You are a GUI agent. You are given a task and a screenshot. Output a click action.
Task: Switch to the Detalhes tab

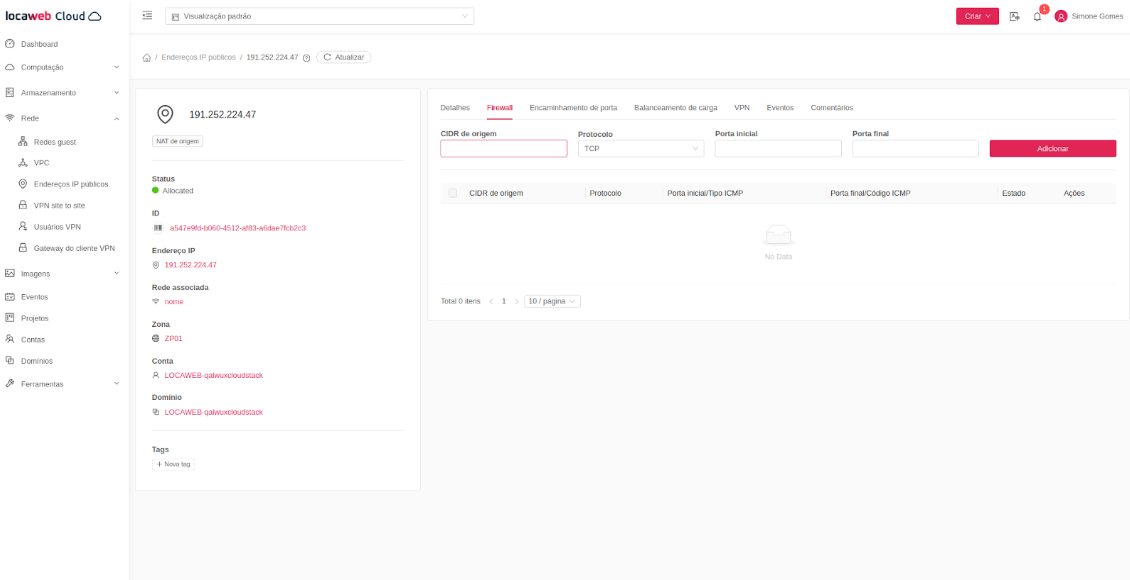point(455,107)
